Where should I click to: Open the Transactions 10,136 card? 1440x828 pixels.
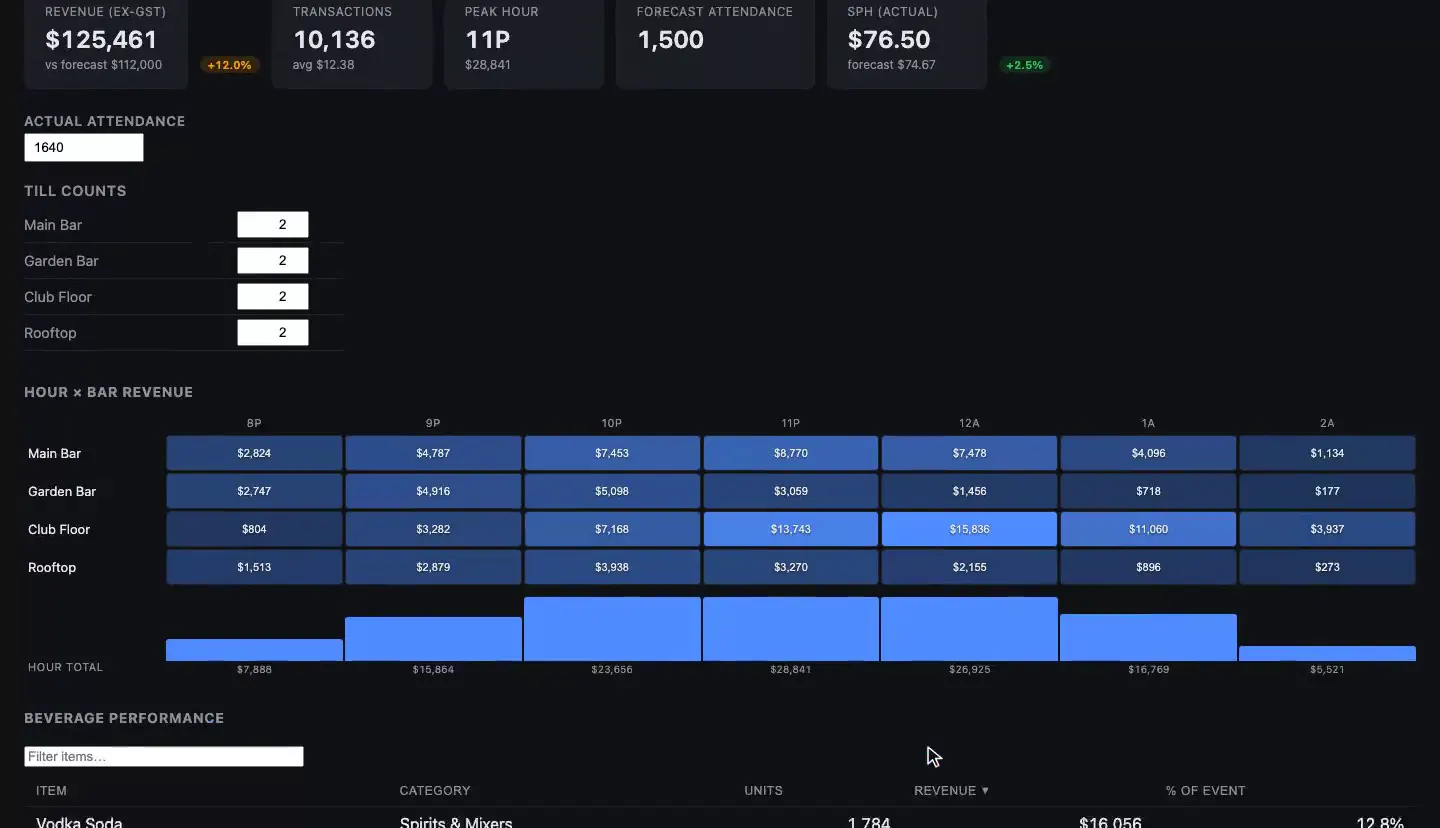352,44
